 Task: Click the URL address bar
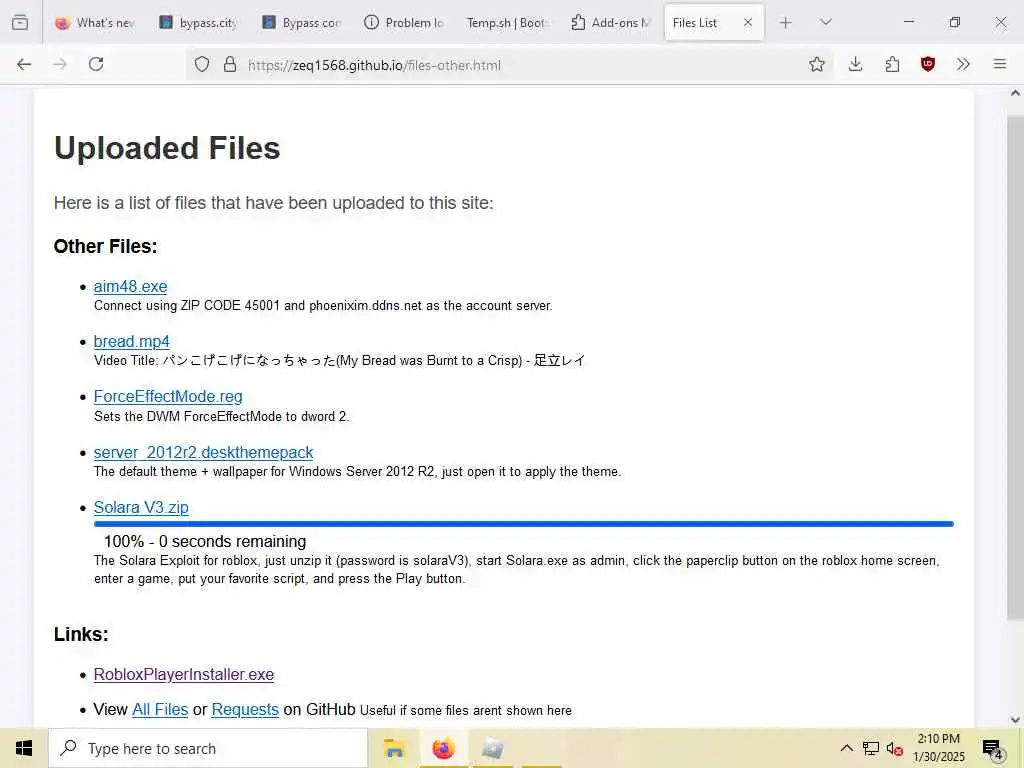point(509,65)
